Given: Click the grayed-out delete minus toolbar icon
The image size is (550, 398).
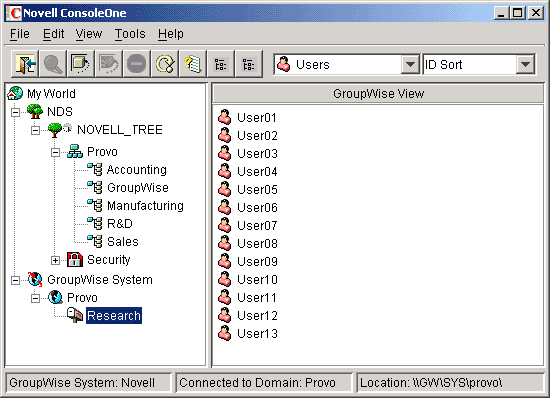Looking at the screenshot, I should (137, 64).
